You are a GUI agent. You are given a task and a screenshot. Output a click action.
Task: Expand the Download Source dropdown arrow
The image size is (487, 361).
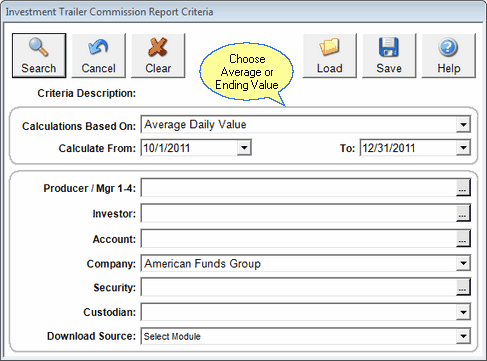point(463,336)
